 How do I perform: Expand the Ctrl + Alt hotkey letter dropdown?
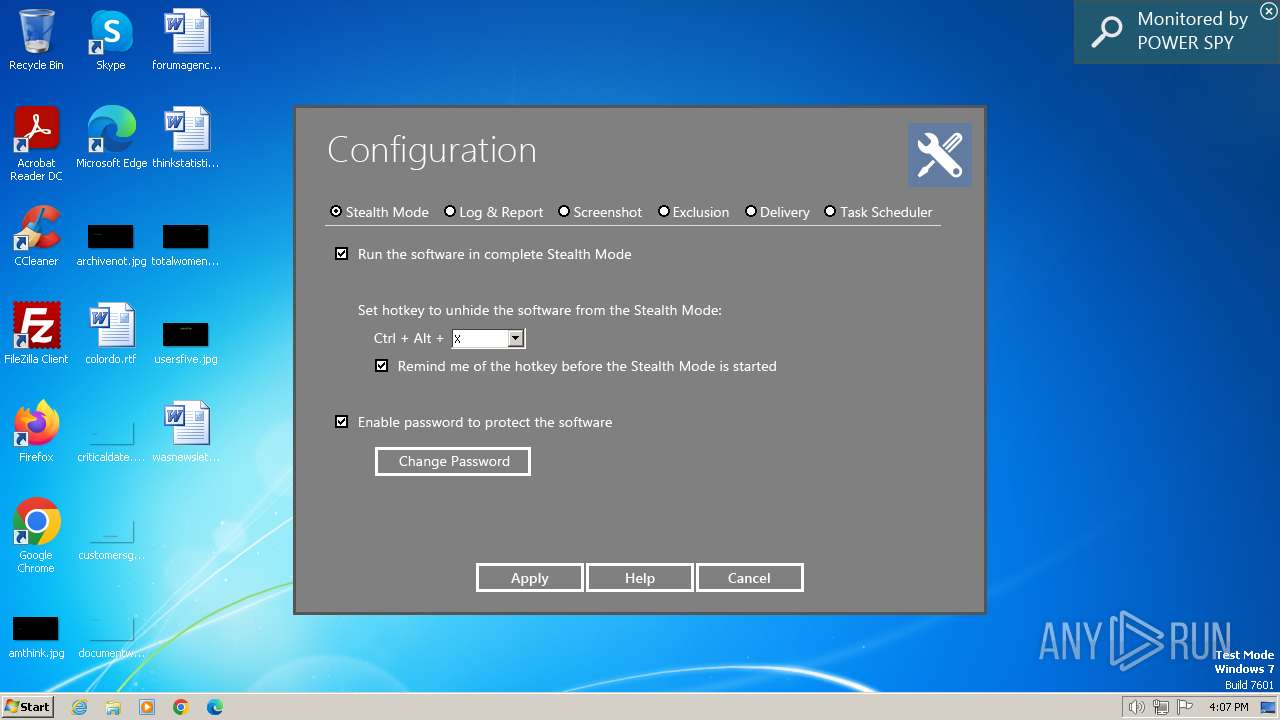515,339
